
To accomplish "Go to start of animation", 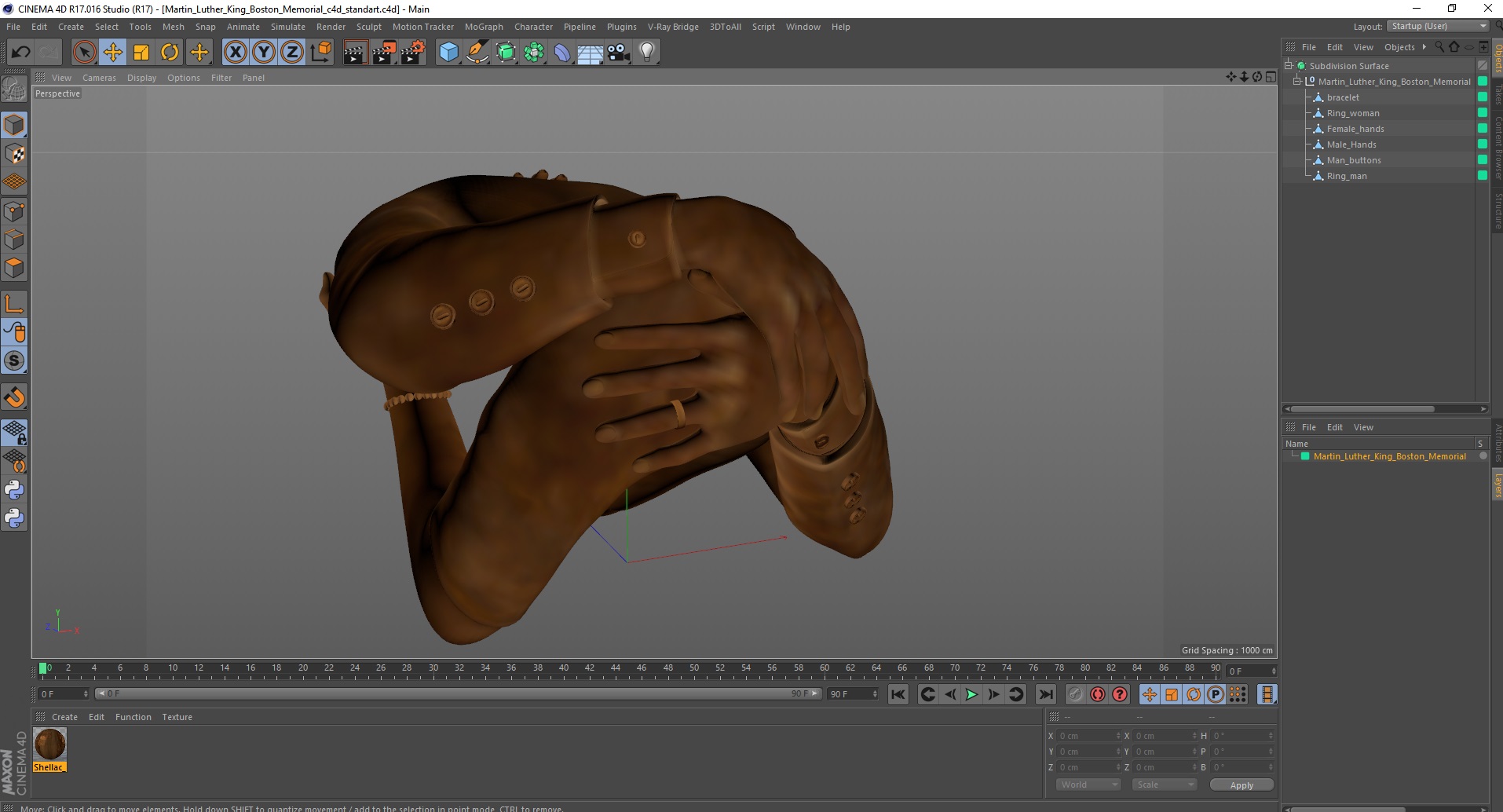I will pos(898,694).
